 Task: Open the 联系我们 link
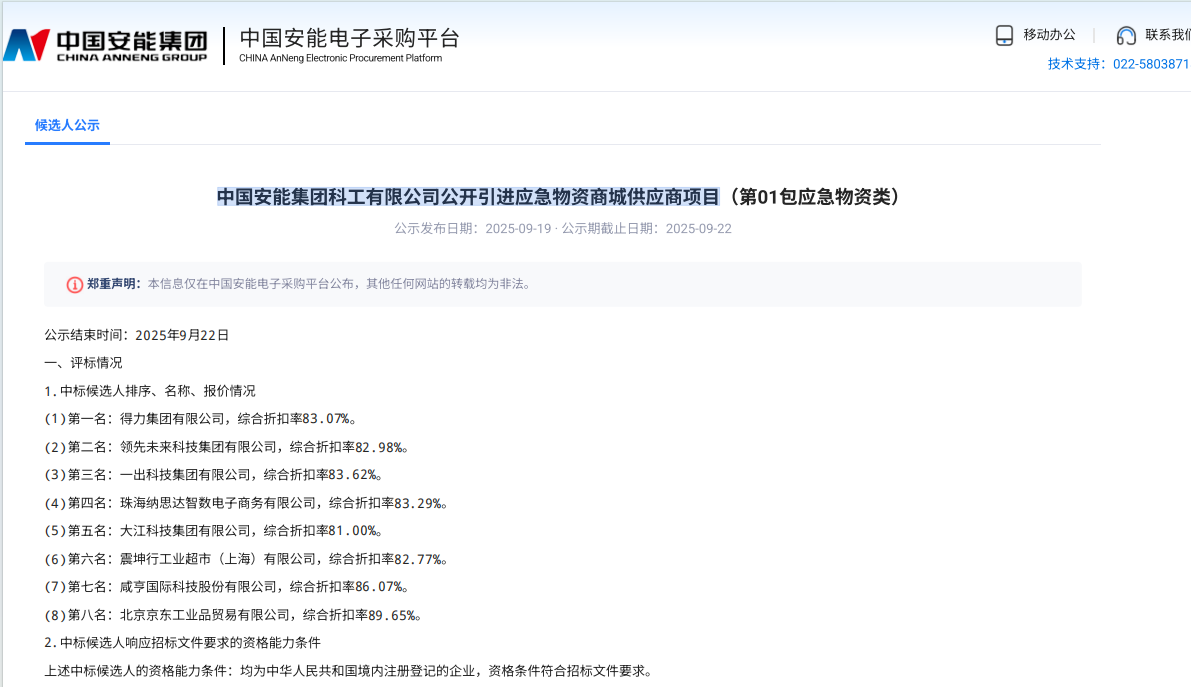pos(1167,35)
